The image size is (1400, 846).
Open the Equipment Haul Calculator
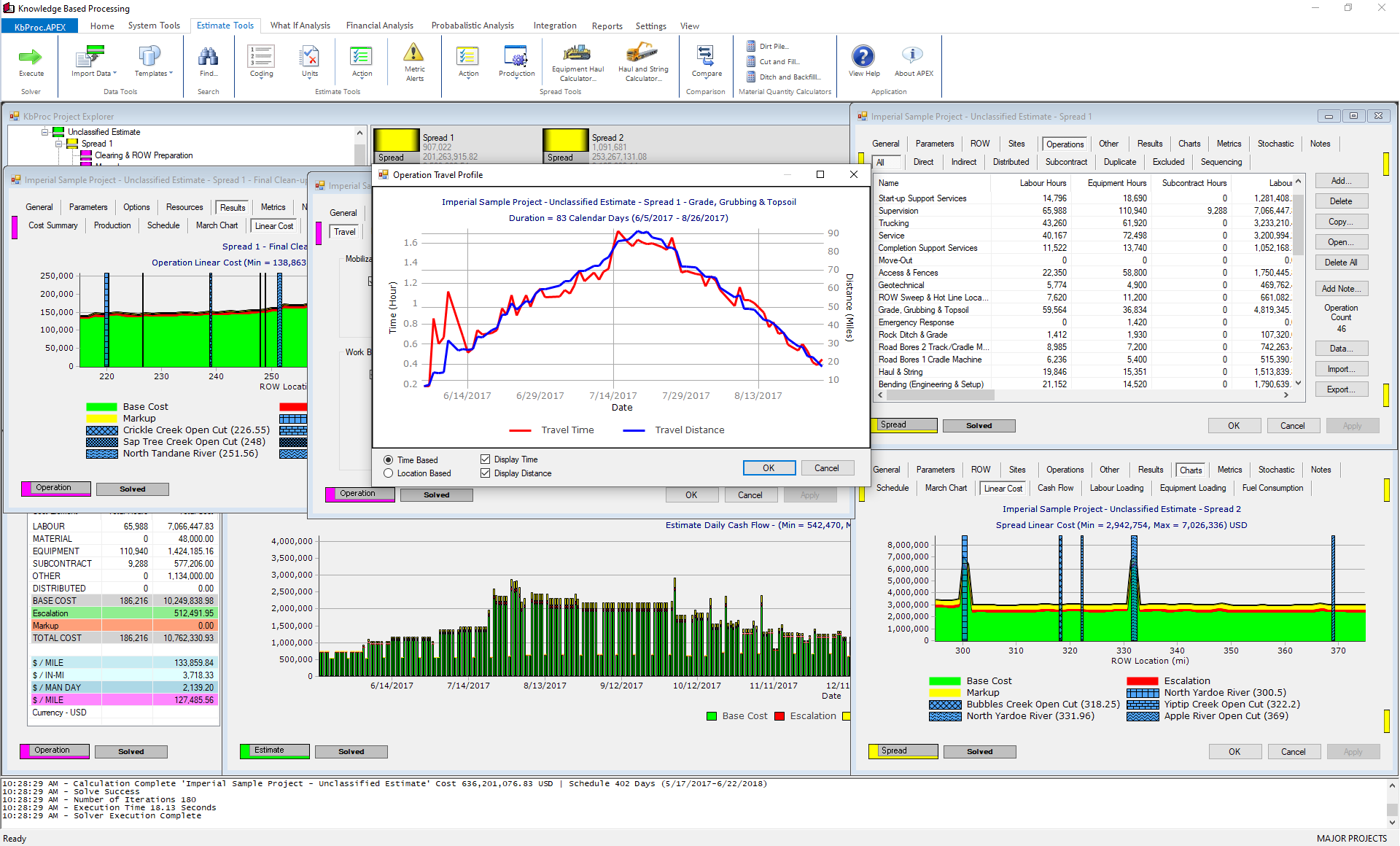577,54
